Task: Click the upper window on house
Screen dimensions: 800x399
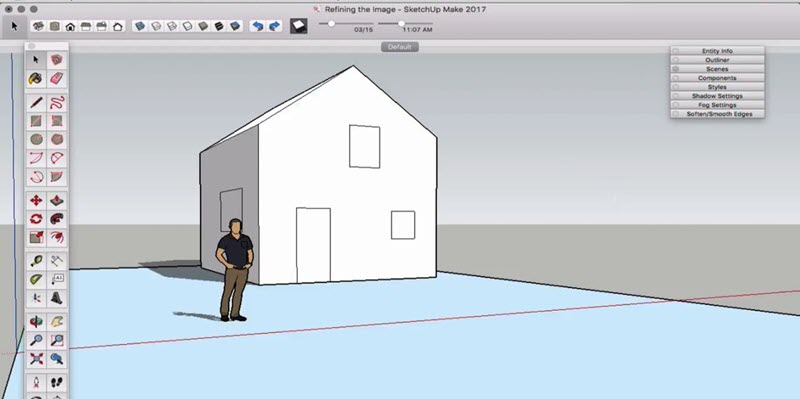Action: (x=364, y=146)
